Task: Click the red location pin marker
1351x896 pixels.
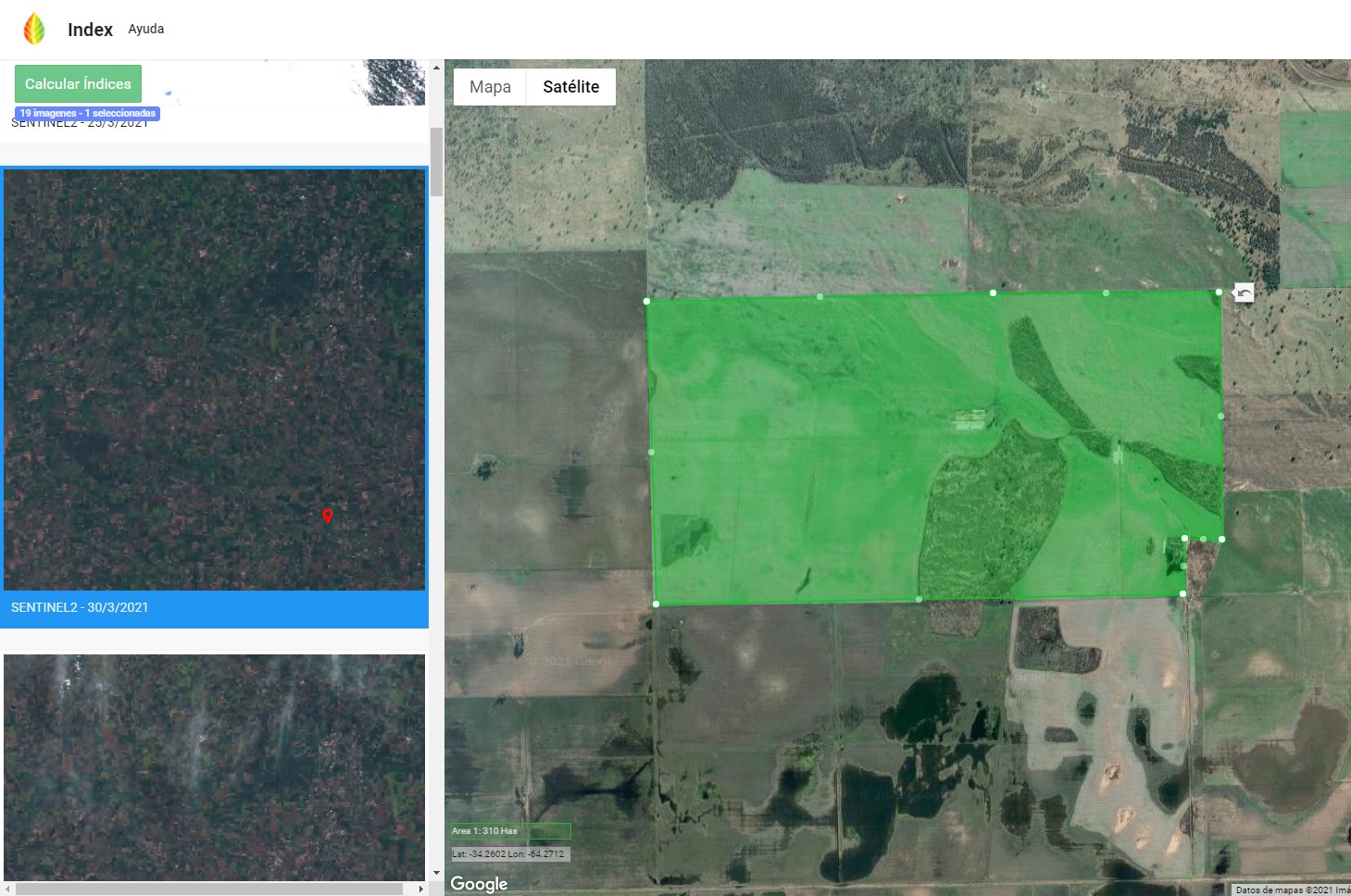Action: point(327,516)
